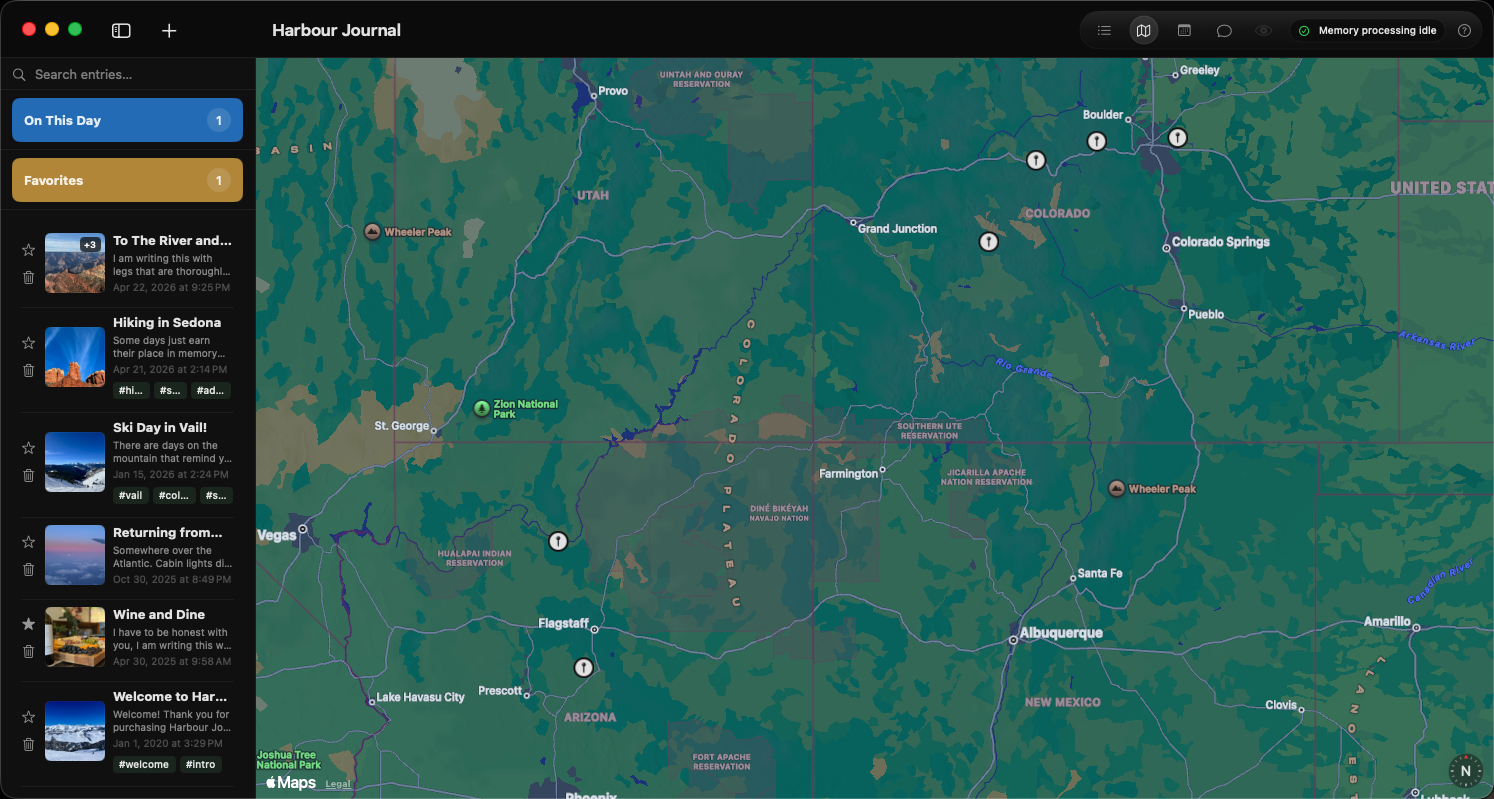The image size is (1494, 799).
Task: Click the Harbour Journal window title
Action: pos(336,30)
